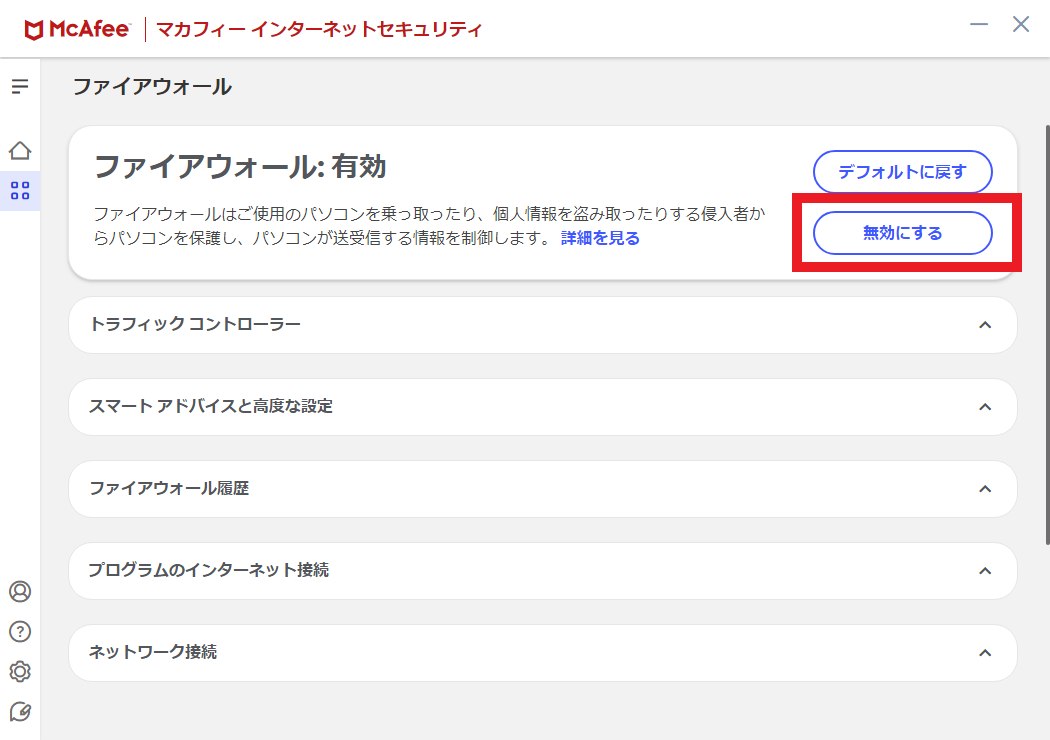The height and width of the screenshot is (740, 1050).
Task: Expand the ファイアウォール履歴 chevron
Action: (985, 489)
